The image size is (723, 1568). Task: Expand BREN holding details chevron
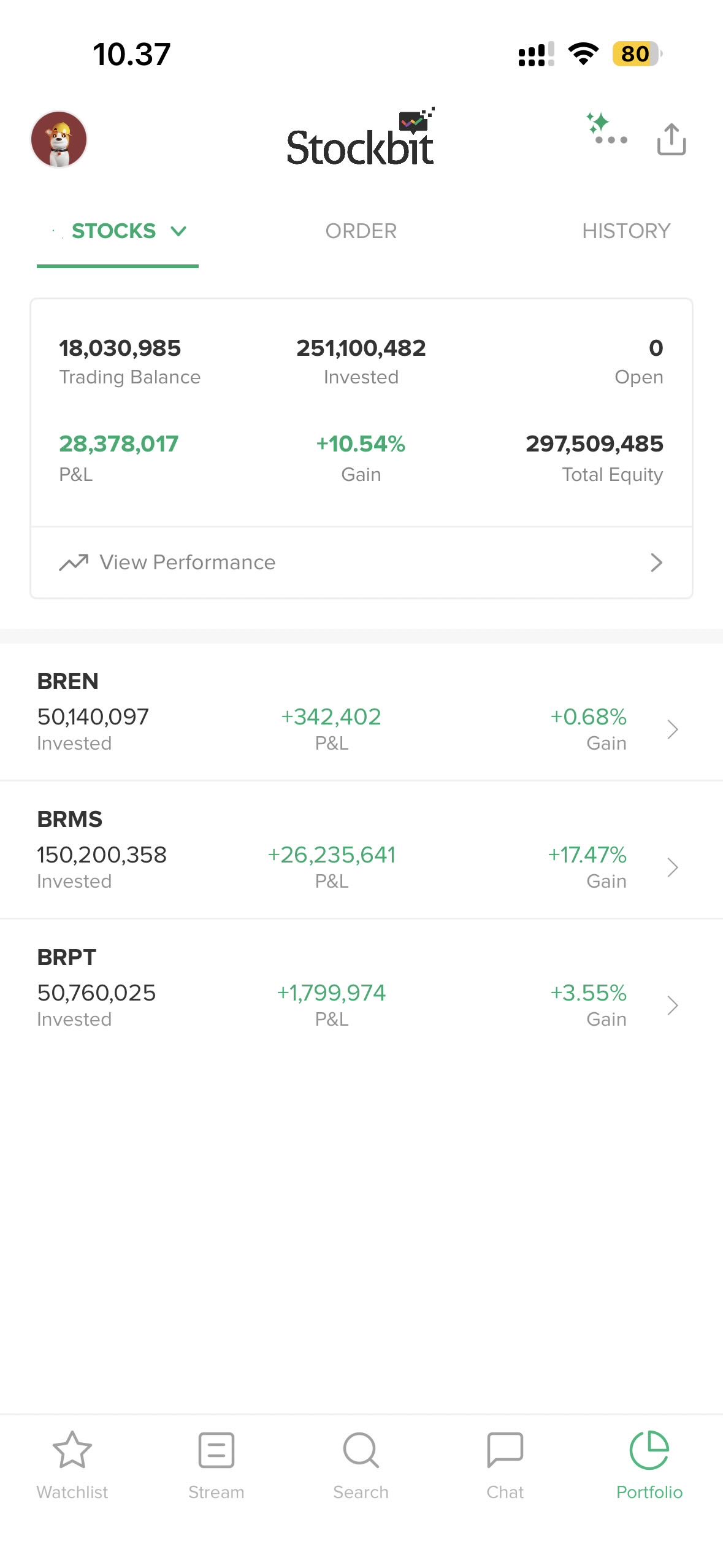672,729
